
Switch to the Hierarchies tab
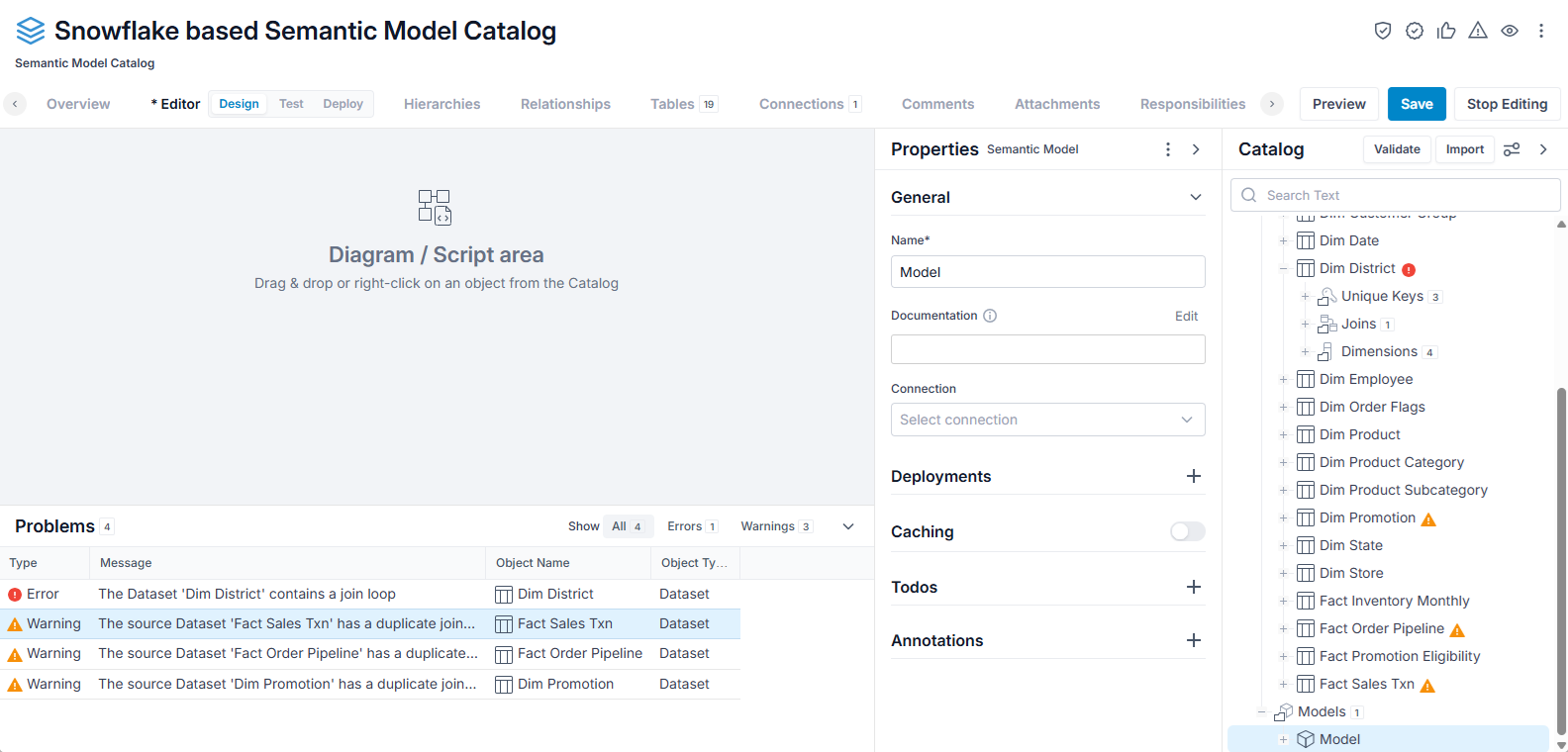(441, 104)
